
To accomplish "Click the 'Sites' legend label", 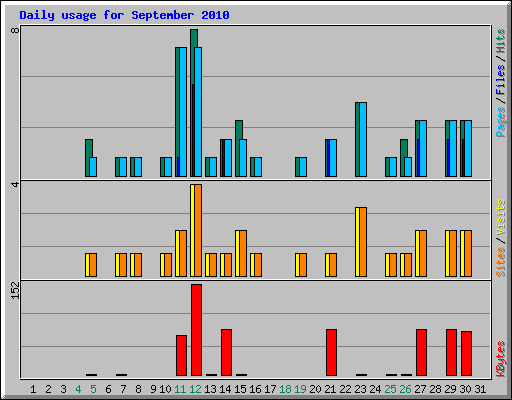I will (x=500, y=262).
